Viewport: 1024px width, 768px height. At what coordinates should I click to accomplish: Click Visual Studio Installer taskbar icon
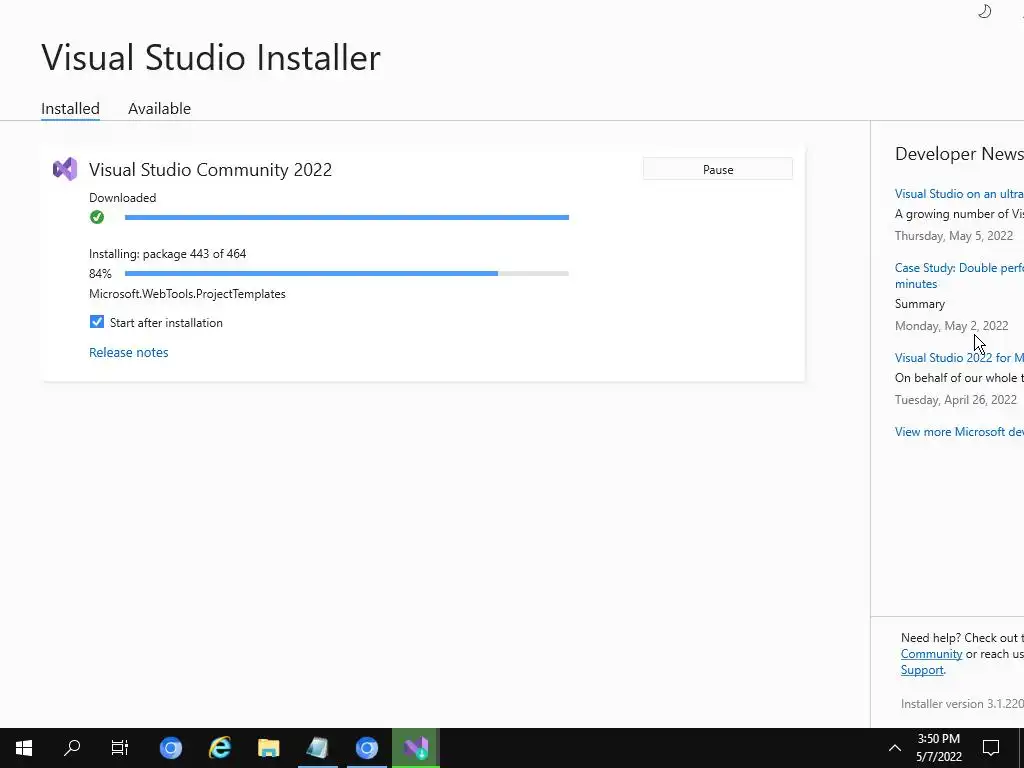pos(415,748)
